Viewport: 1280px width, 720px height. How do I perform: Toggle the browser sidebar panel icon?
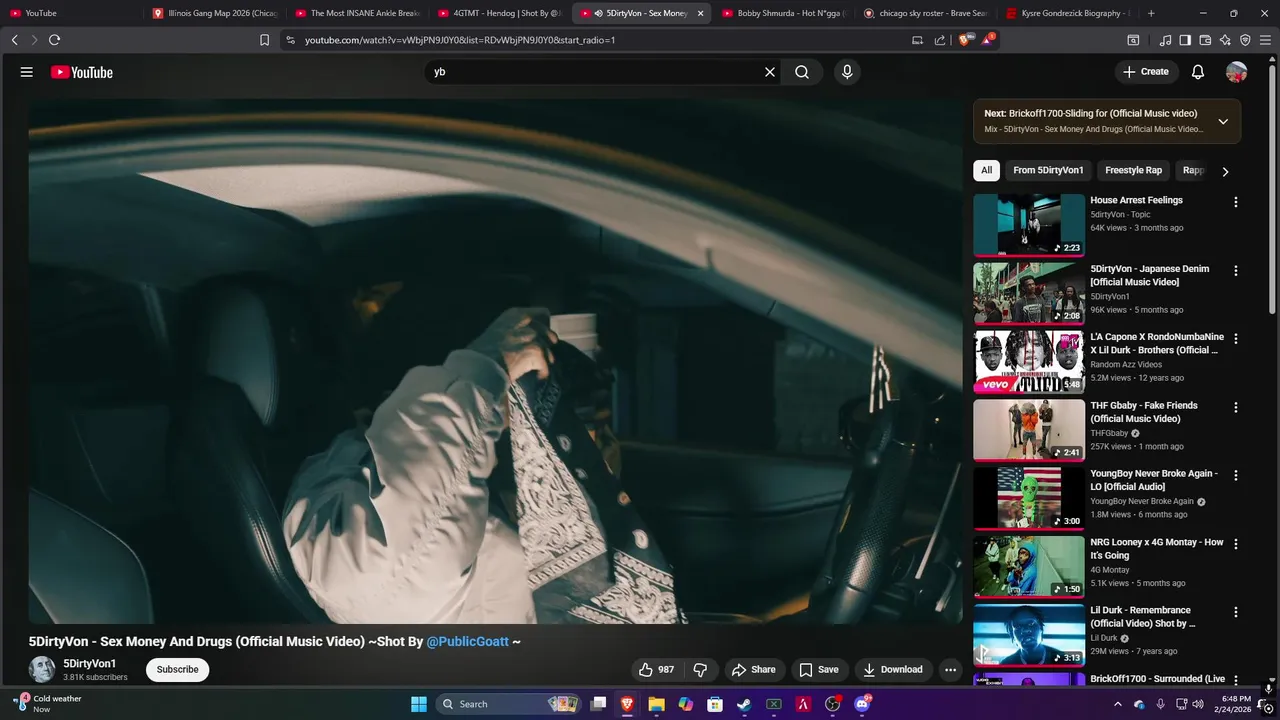tap(1185, 40)
